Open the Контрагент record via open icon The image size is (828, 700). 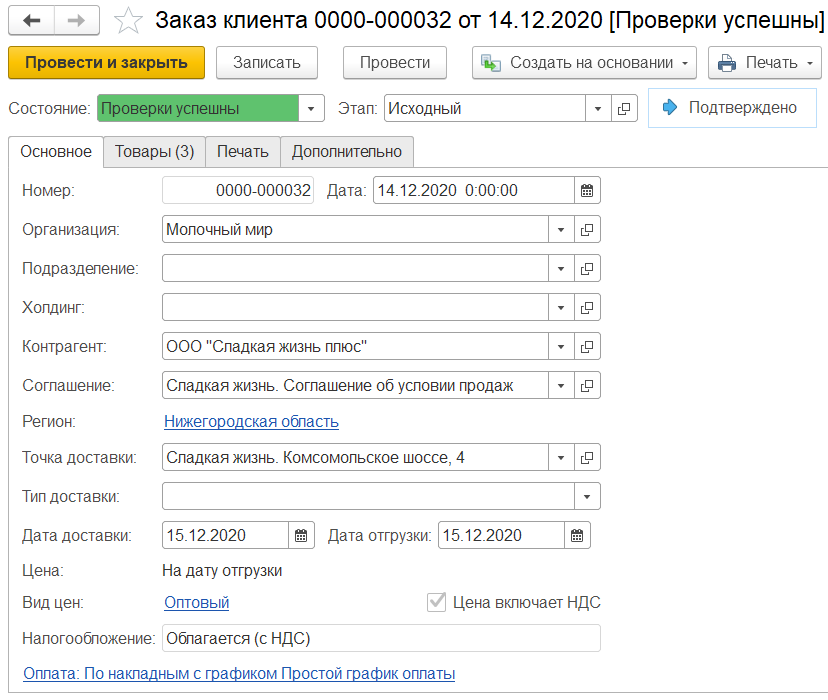pyautogui.click(x=587, y=347)
